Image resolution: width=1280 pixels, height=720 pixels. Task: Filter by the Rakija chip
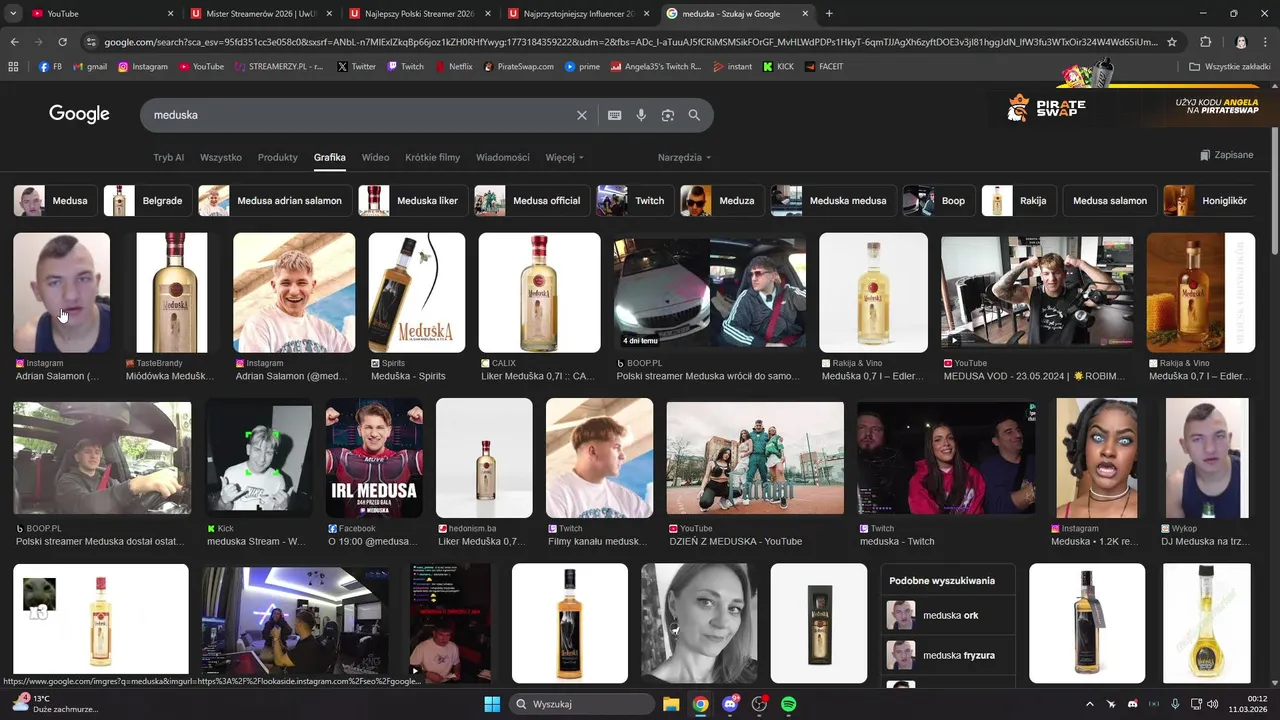tap(1018, 200)
